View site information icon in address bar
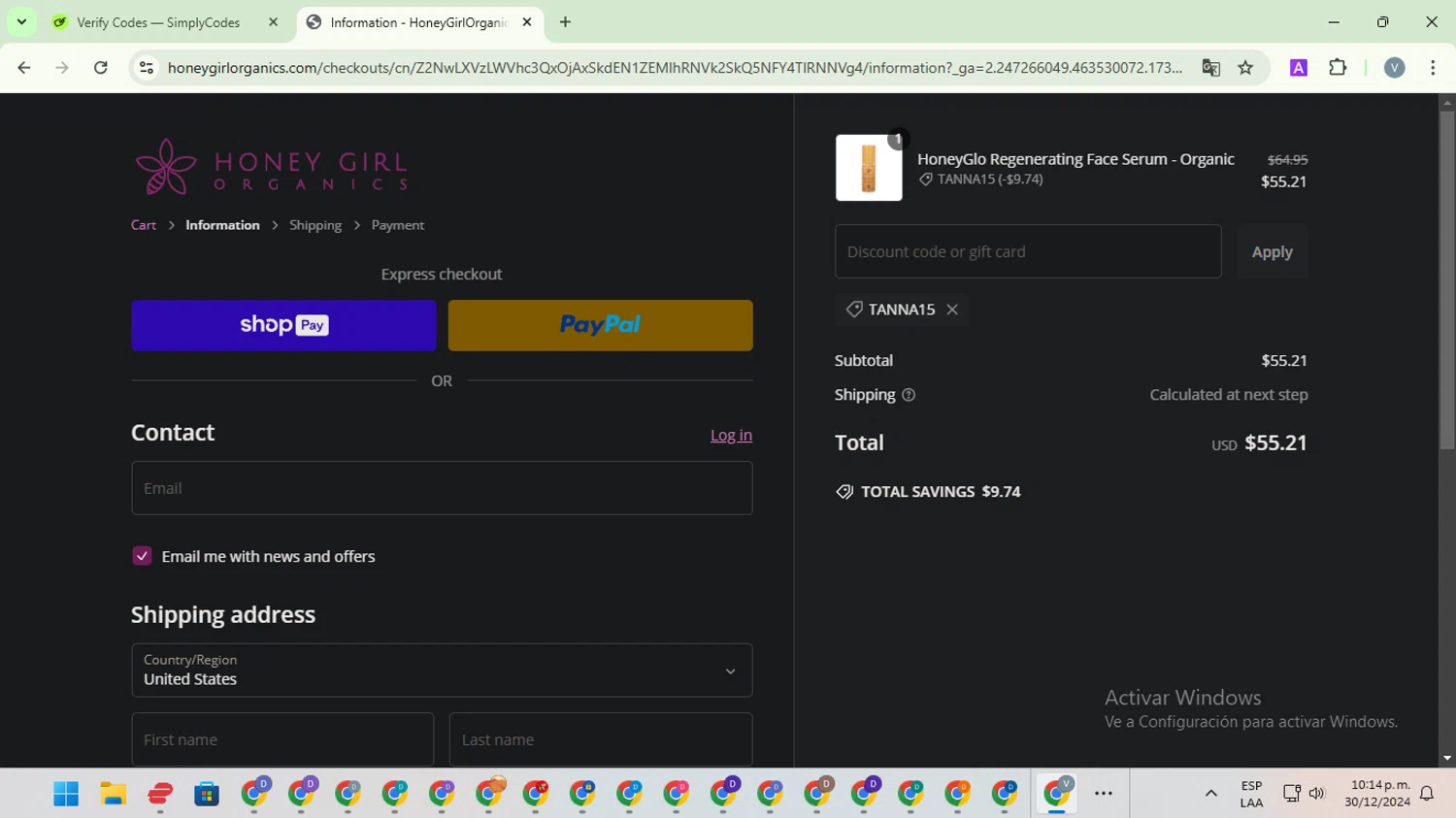 [147, 68]
